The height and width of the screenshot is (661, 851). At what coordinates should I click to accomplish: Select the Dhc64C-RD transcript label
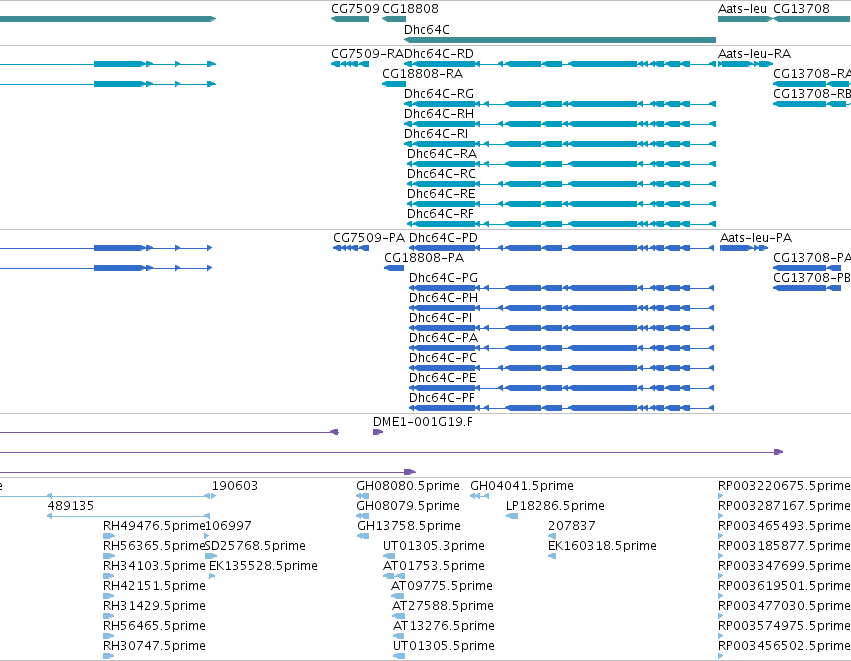pos(439,54)
